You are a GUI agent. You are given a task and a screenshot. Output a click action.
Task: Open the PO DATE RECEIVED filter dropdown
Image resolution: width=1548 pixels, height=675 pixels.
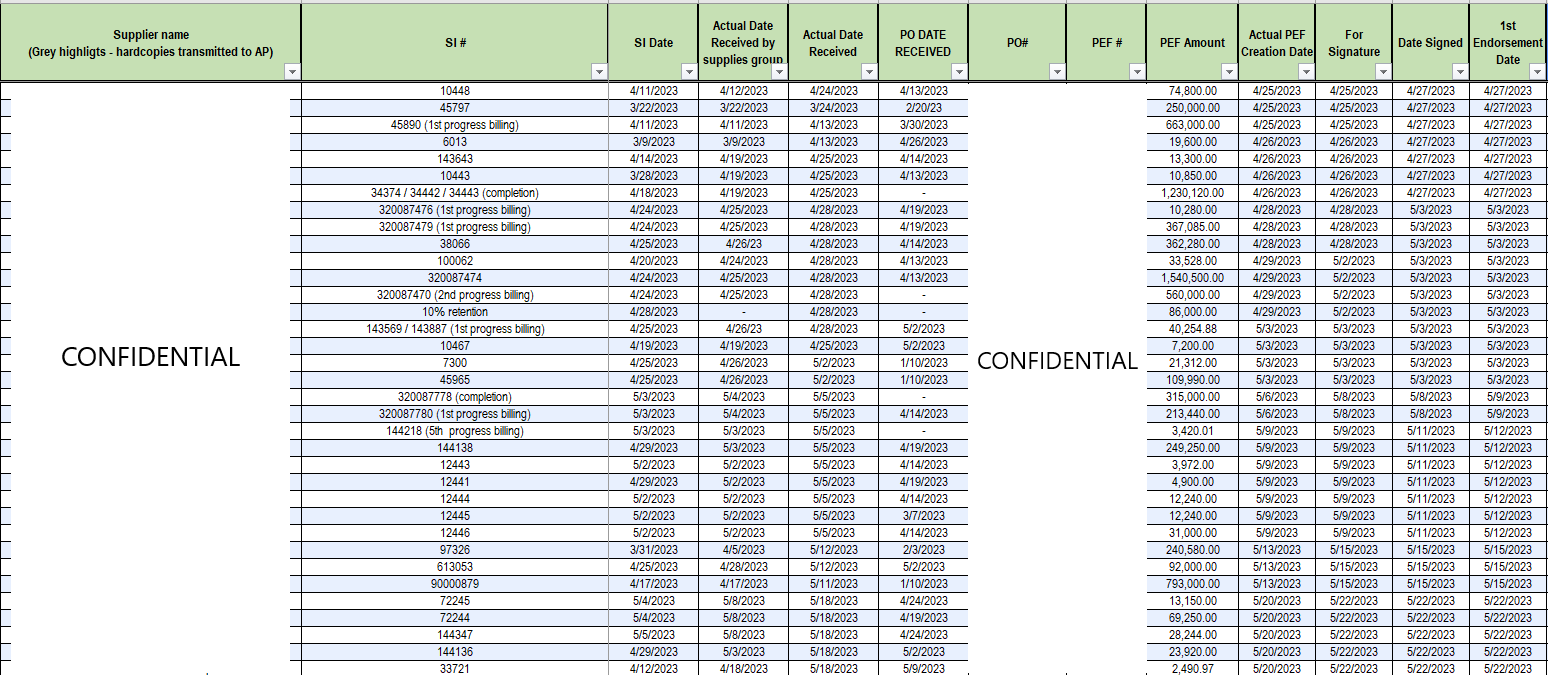coord(959,72)
